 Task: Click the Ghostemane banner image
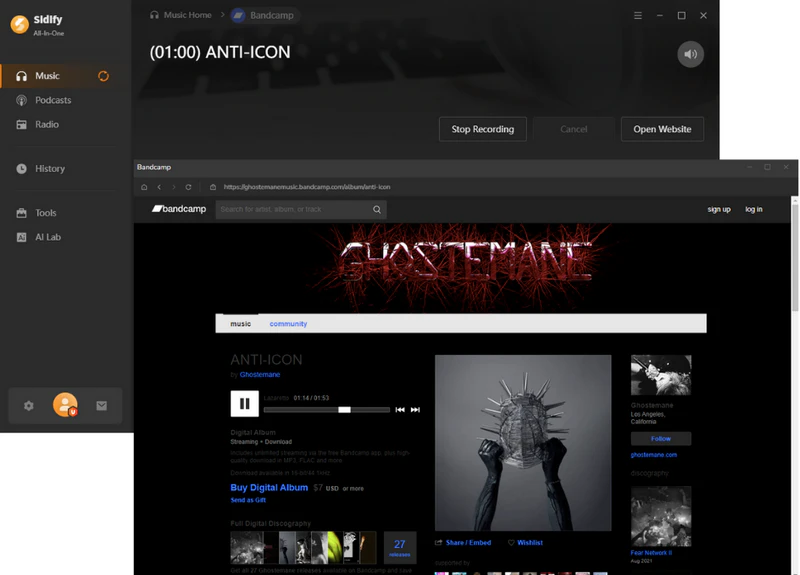(461, 267)
